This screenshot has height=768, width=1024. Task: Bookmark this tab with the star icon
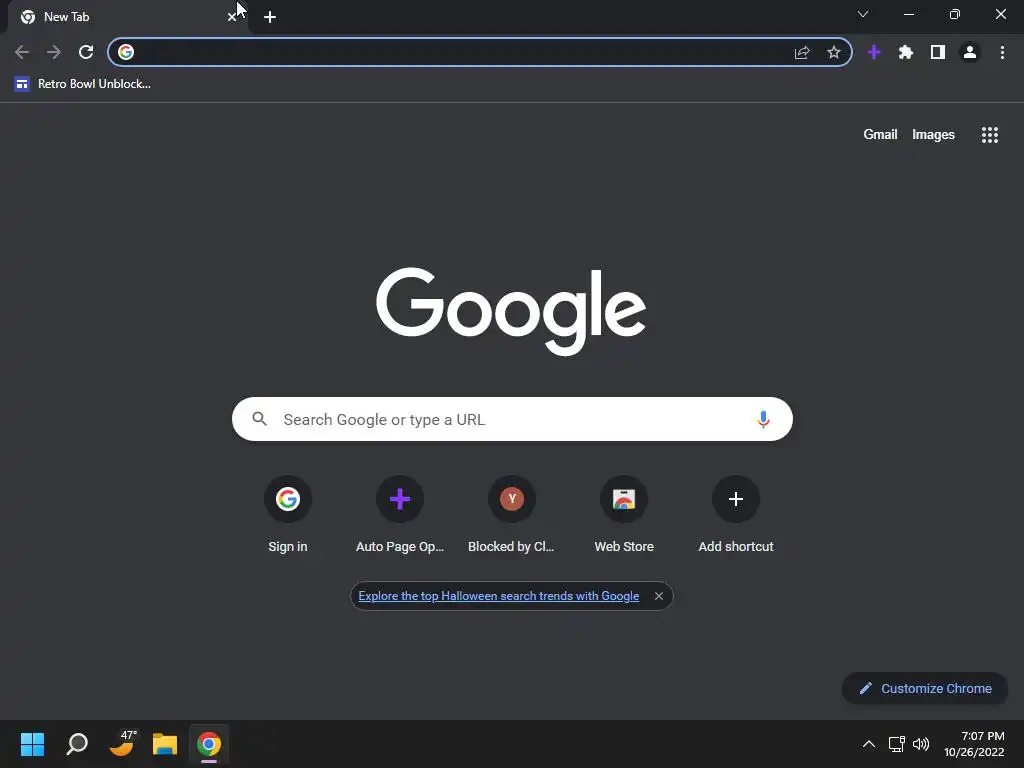coord(833,52)
